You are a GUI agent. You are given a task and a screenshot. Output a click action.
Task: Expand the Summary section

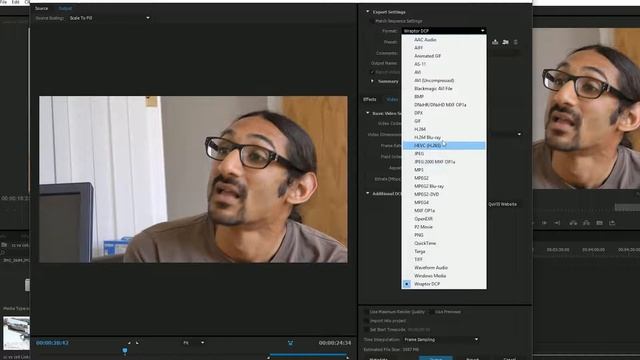[x=372, y=81]
